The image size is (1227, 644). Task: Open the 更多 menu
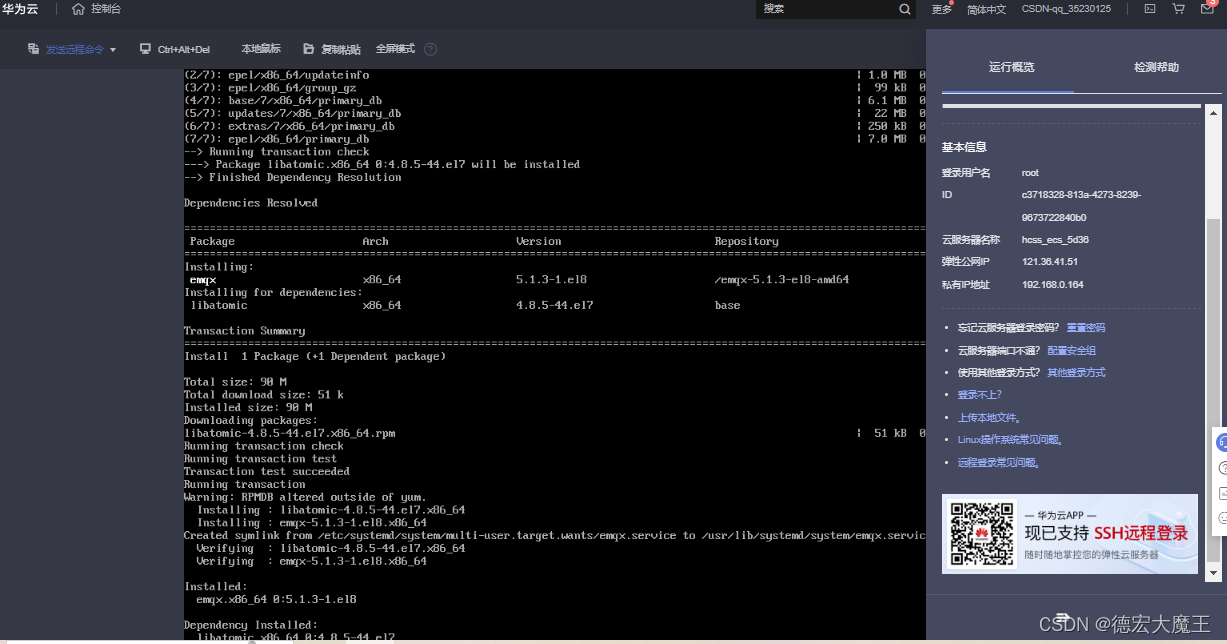click(942, 9)
